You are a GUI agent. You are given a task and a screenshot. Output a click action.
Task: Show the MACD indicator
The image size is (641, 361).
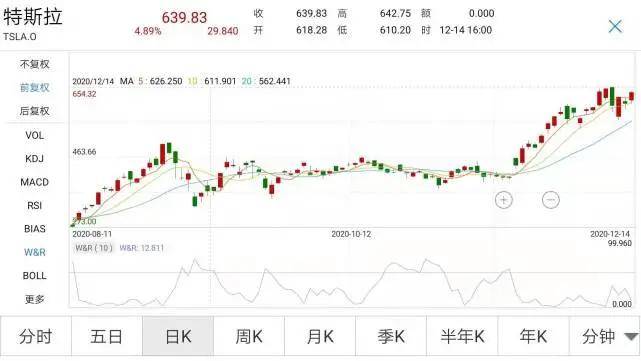coord(35,182)
